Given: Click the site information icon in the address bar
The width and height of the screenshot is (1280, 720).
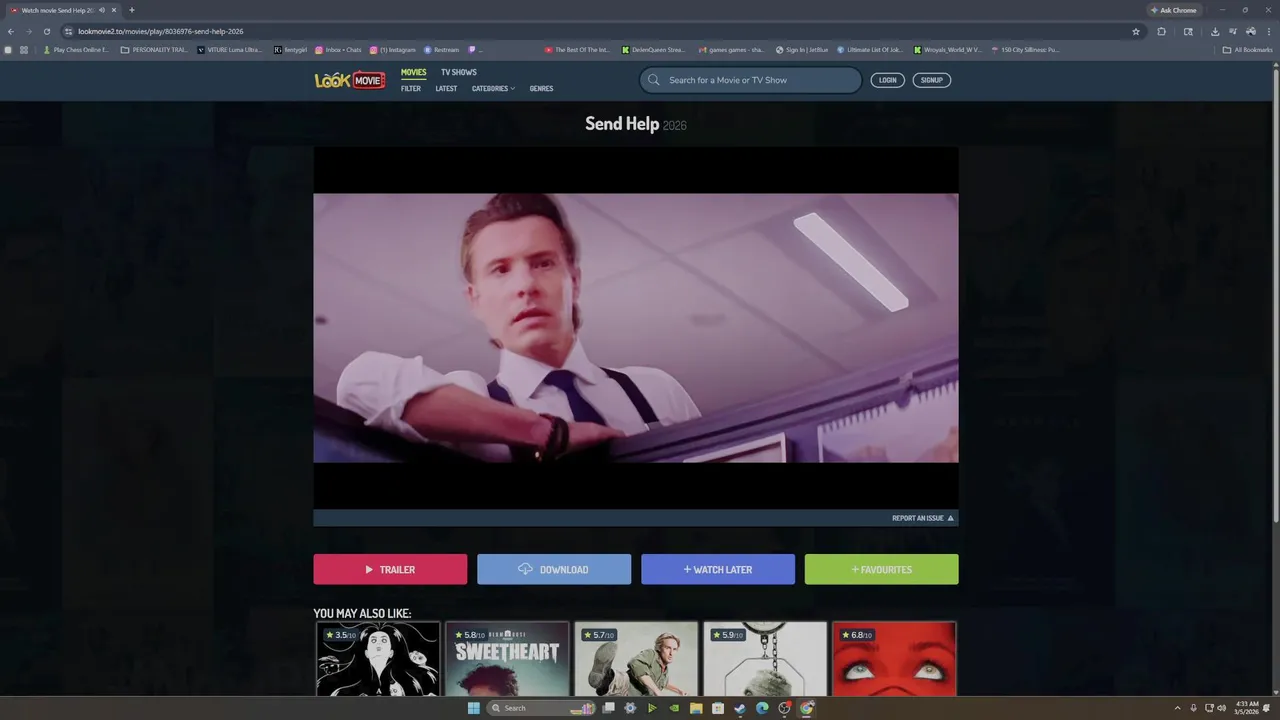Looking at the screenshot, I should click(68, 31).
